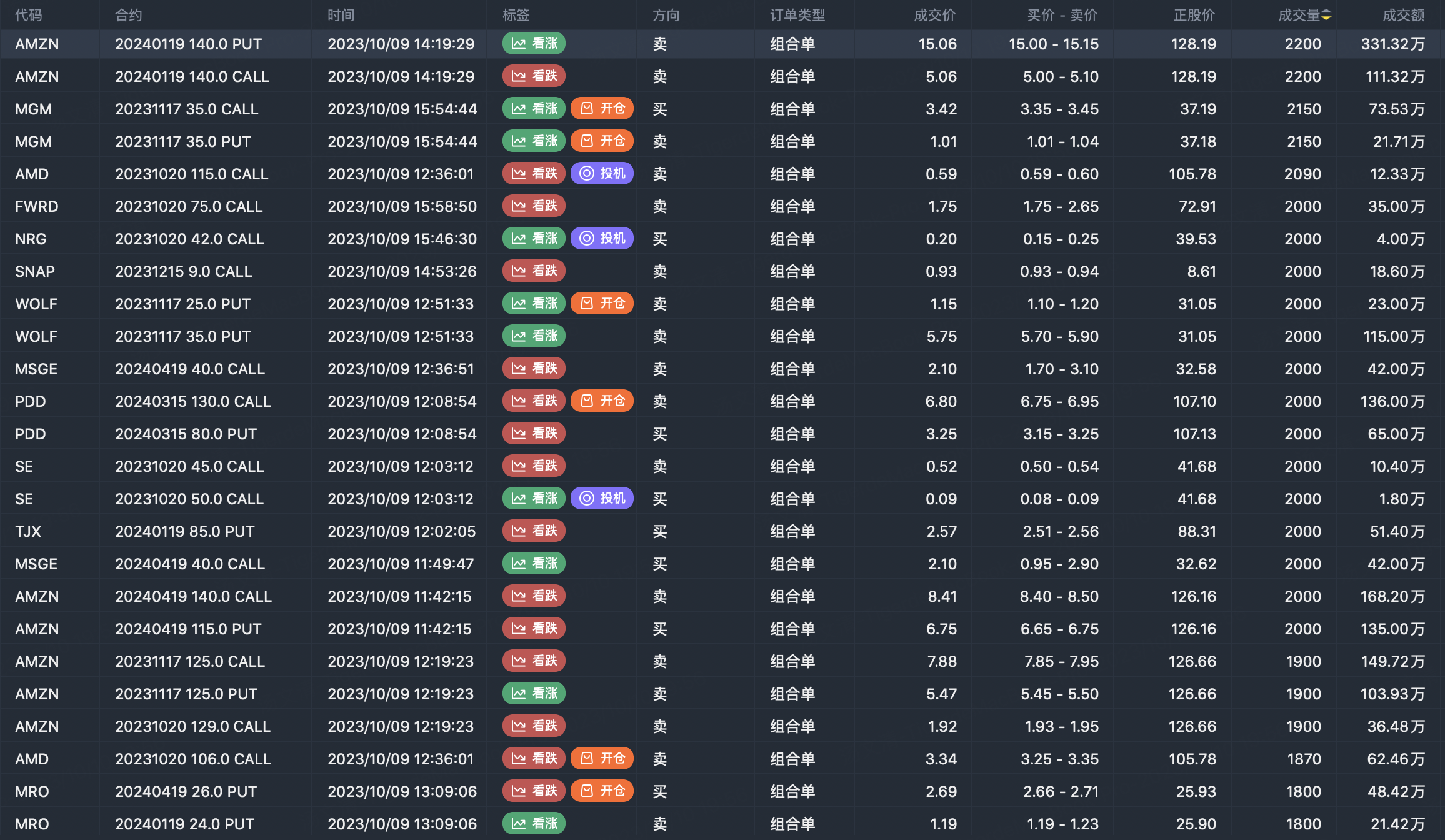Image resolution: width=1445 pixels, height=840 pixels.
Task: Click 投机 tag on AMD 115.0 CALL row
Action: tap(602, 174)
